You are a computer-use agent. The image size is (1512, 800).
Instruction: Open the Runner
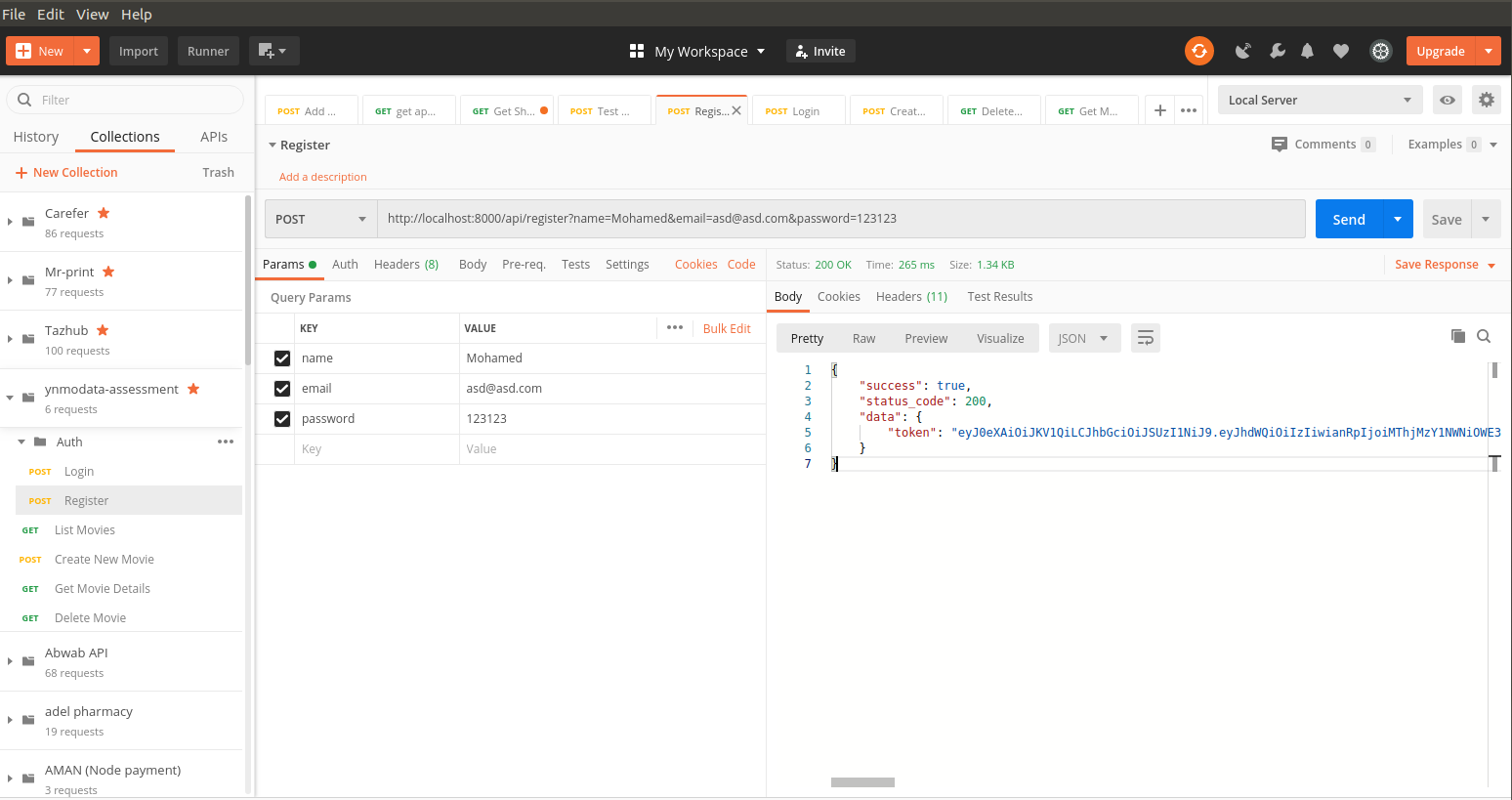(208, 51)
